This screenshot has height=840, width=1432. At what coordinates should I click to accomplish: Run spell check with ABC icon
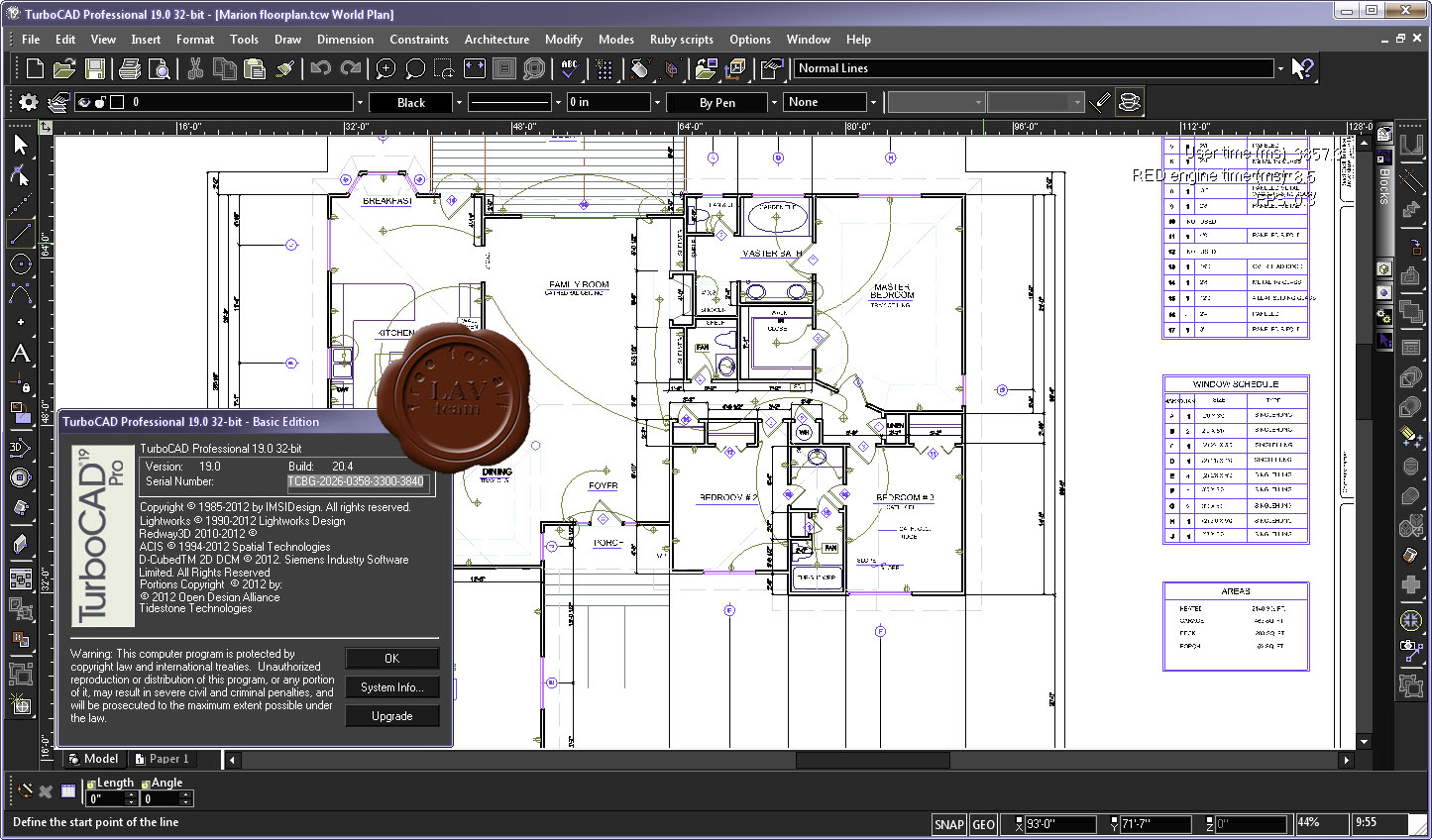[569, 68]
